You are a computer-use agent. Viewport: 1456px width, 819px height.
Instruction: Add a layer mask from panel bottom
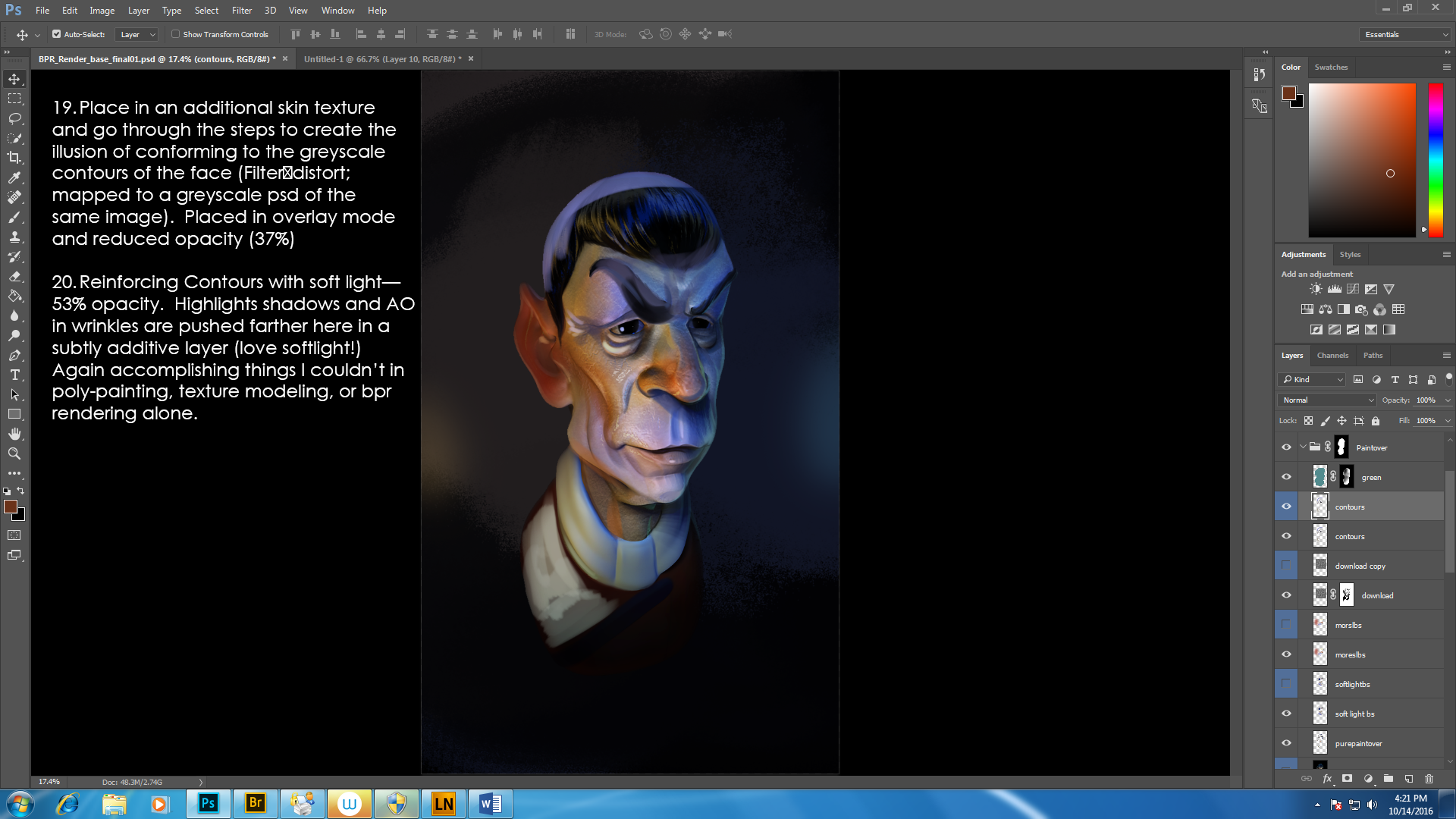pyautogui.click(x=1347, y=779)
